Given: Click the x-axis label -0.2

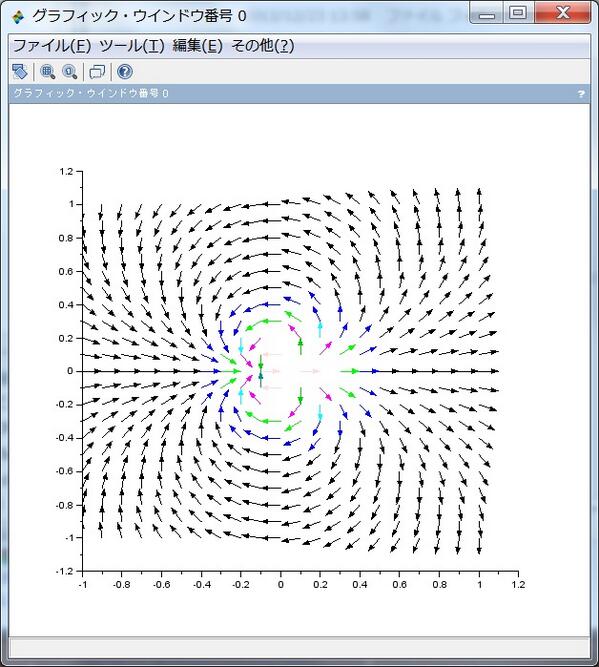Looking at the screenshot, I should (240, 585).
